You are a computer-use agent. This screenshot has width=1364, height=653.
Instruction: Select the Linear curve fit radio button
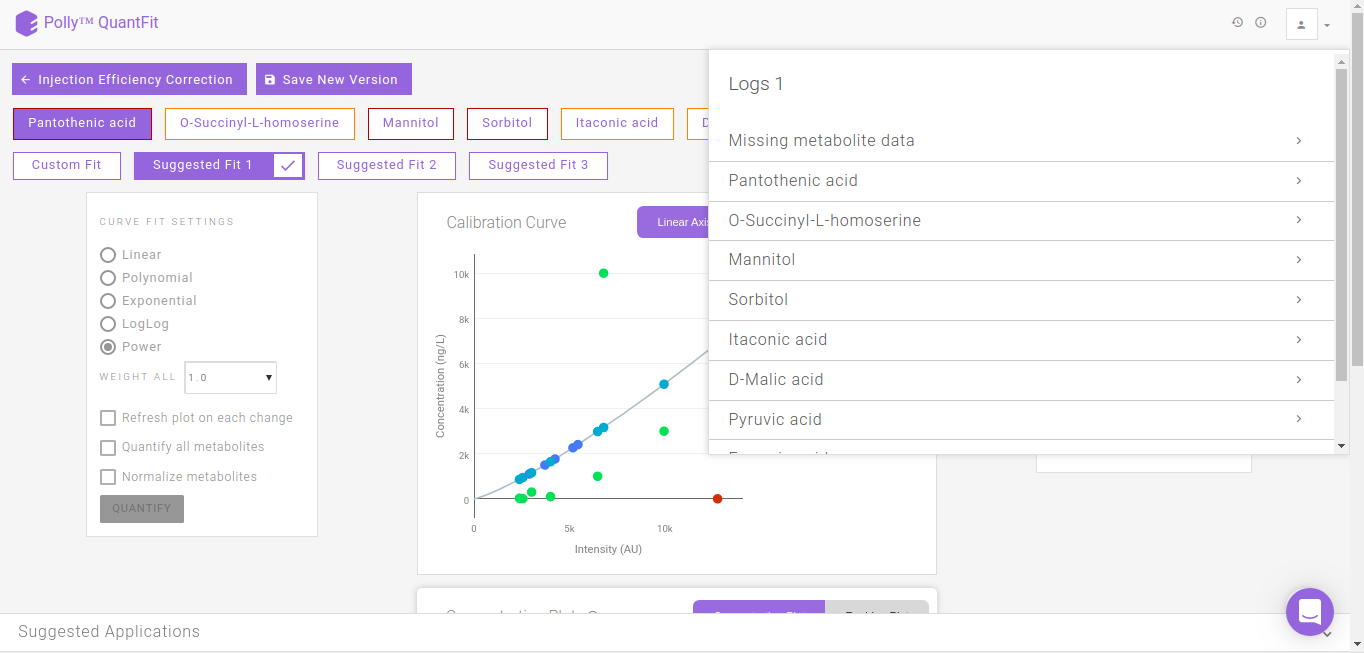click(x=108, y=255)
